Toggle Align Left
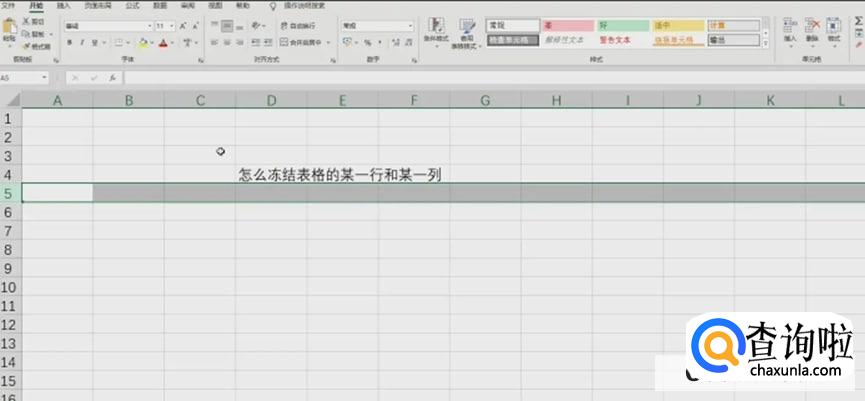Screen dimensions: 865x401 tap(215, 42)
